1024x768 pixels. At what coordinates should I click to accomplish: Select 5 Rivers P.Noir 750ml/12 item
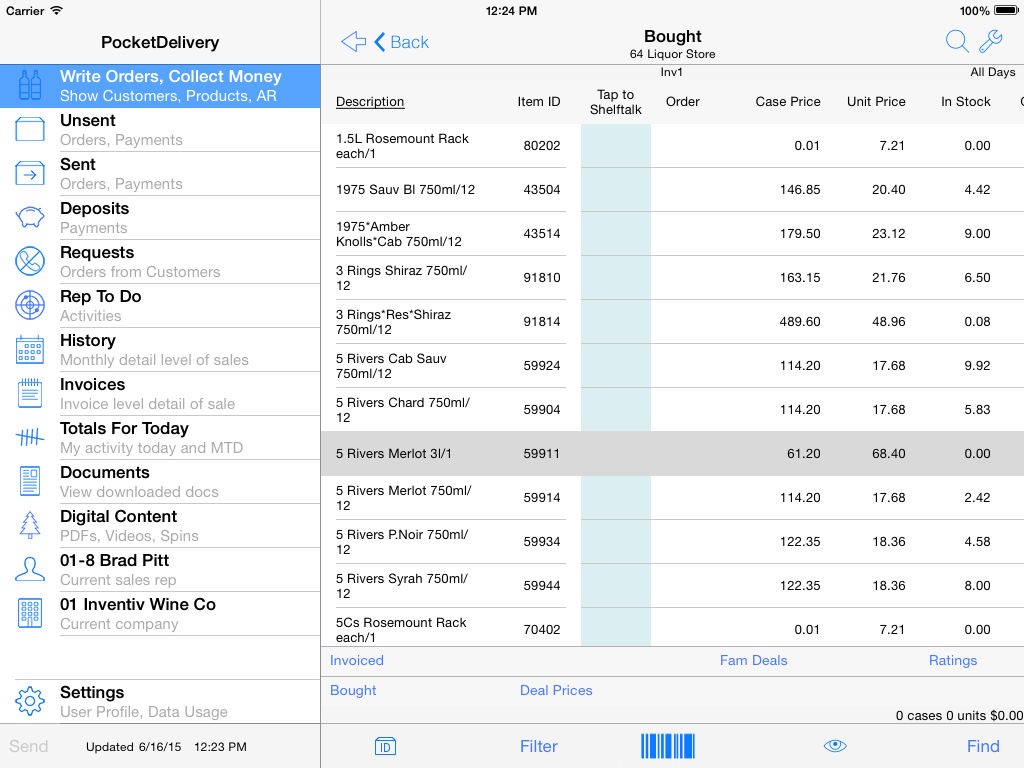pos(402,541)
